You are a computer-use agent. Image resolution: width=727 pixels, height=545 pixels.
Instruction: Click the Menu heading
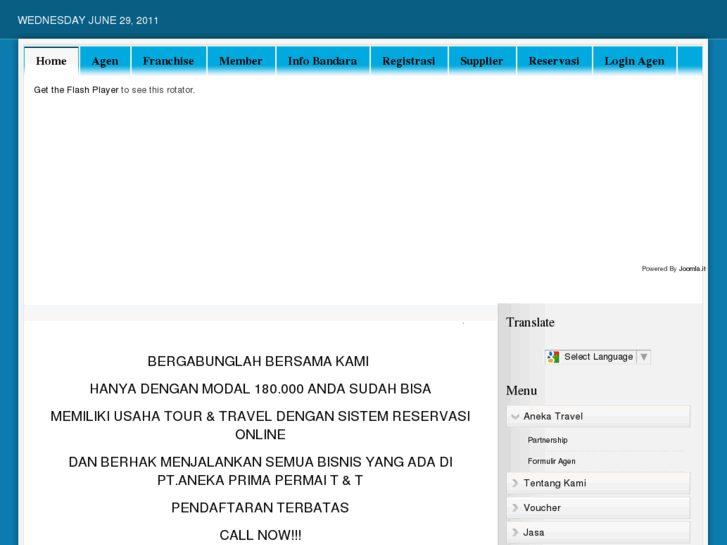click(x=521, y=391)
